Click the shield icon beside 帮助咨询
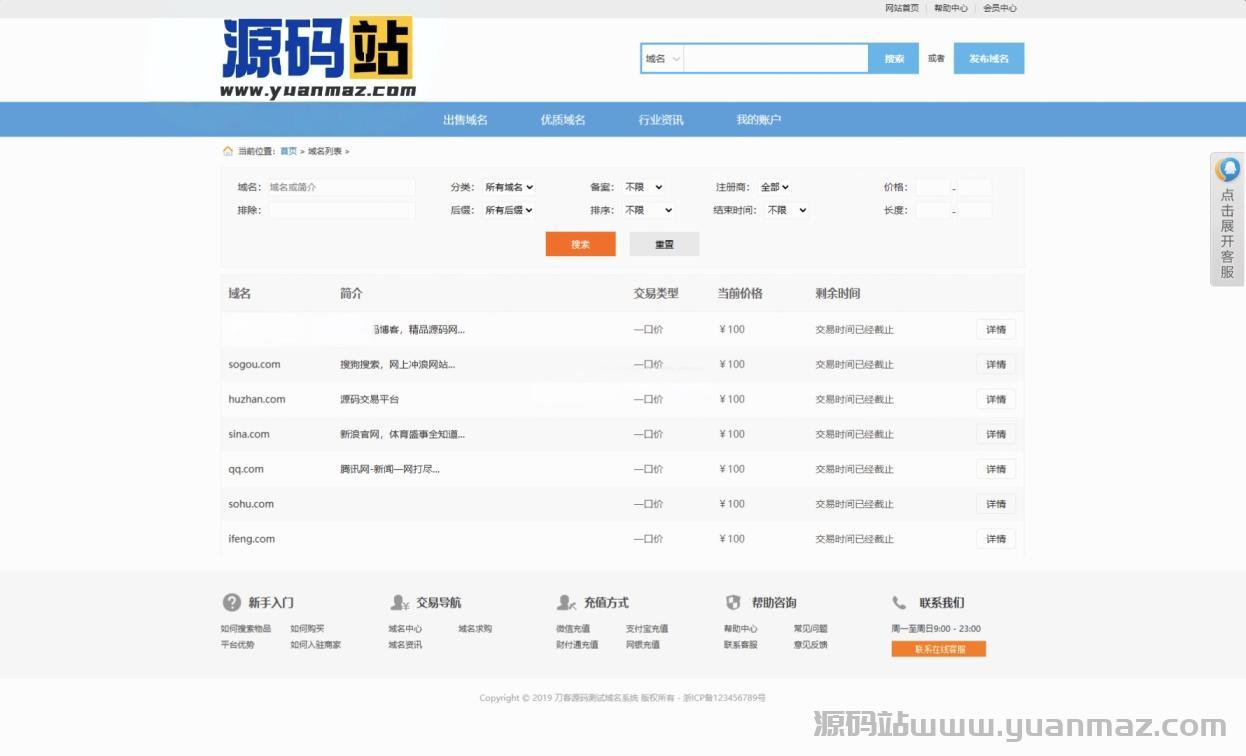 click(x=733, y=602)
